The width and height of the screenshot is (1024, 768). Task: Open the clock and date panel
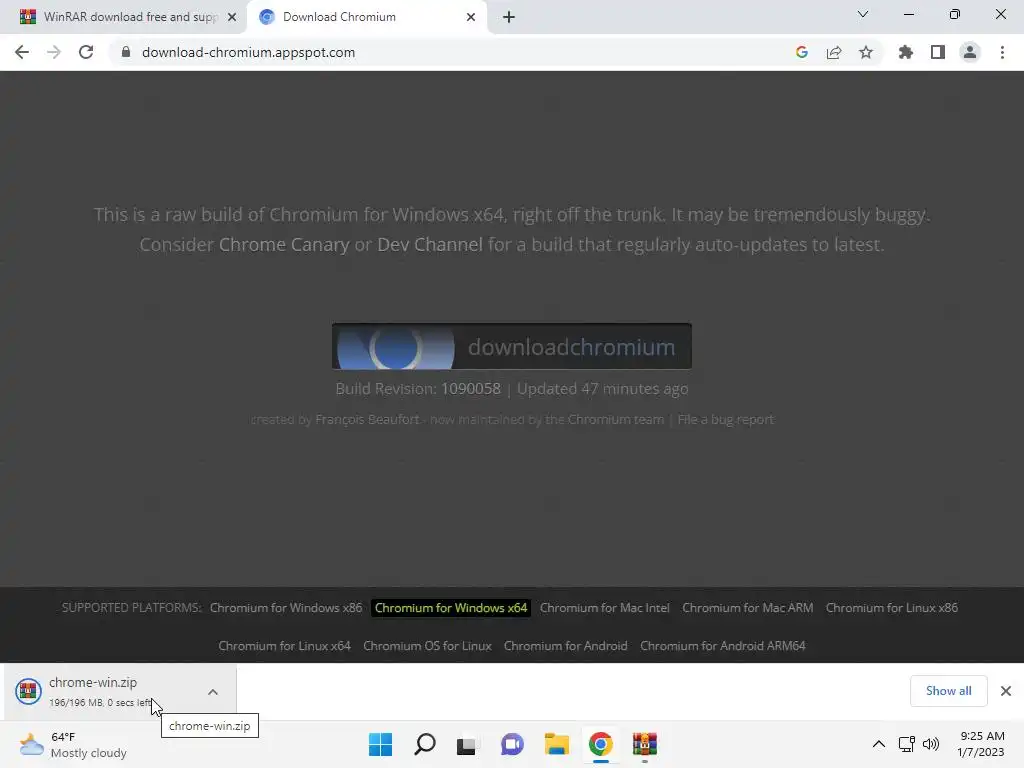pyautogui.click(x=982, y=744)
